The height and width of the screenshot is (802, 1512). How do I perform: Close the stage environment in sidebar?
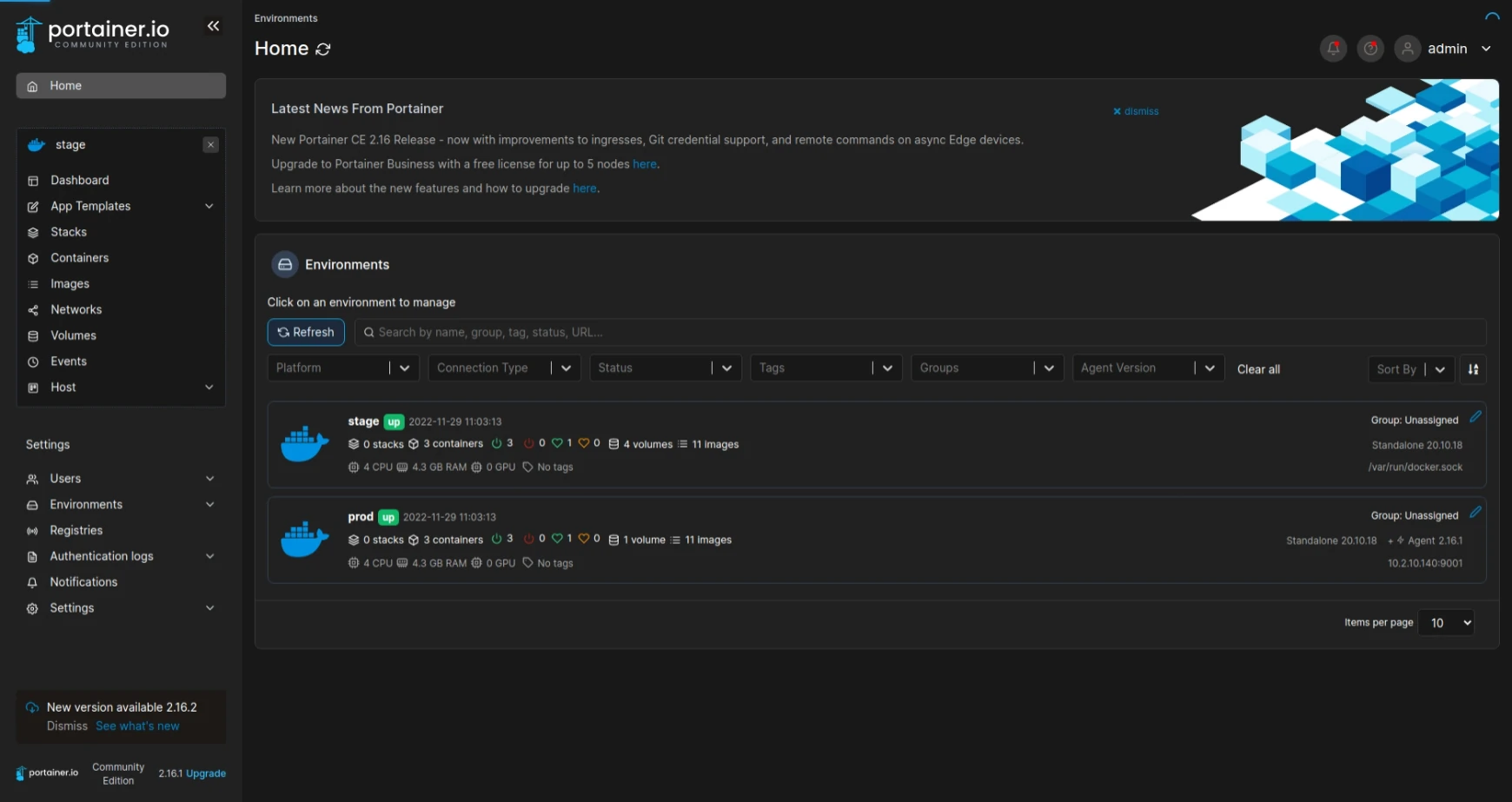[x=210, y=145]
